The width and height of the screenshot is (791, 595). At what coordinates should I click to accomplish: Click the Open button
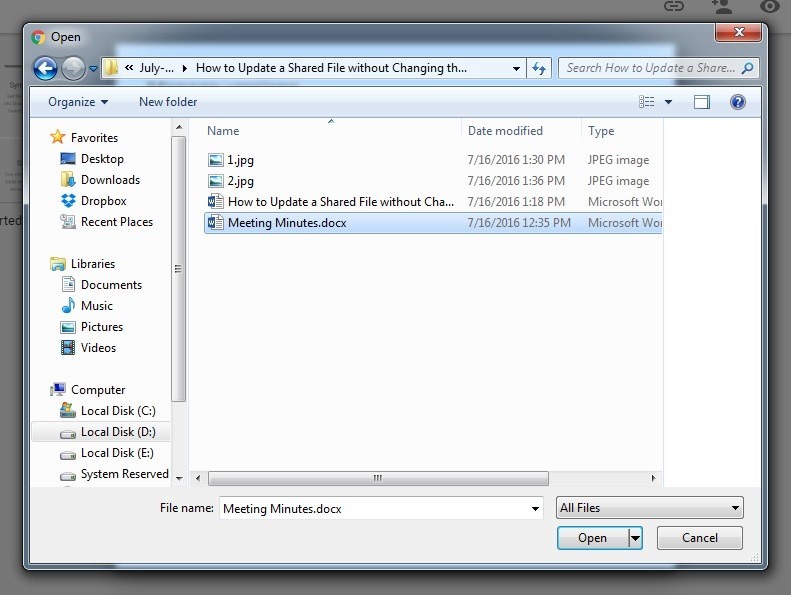[x=593, y=538]
